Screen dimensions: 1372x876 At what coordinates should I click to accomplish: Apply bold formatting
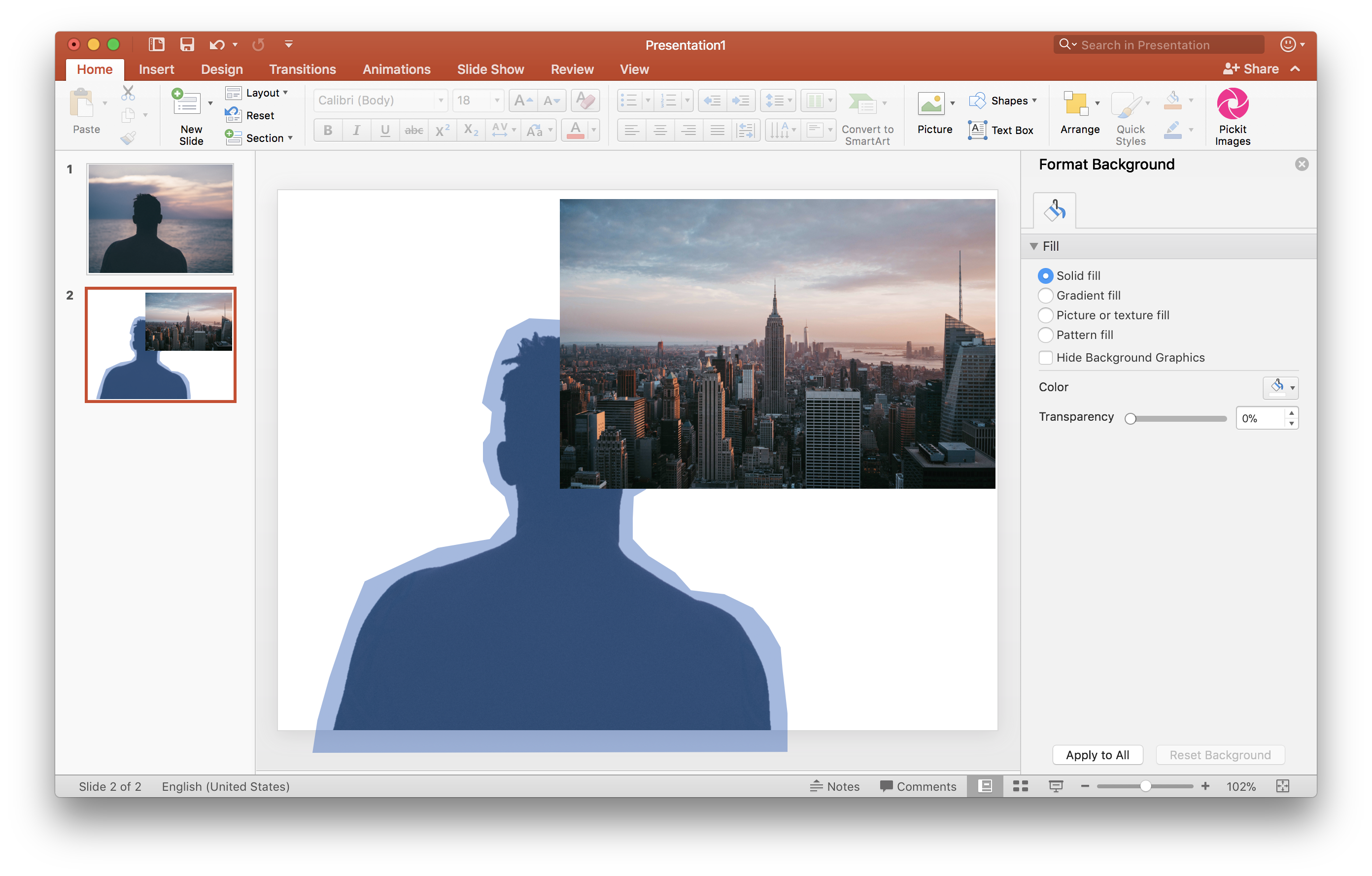pos(328,130)
